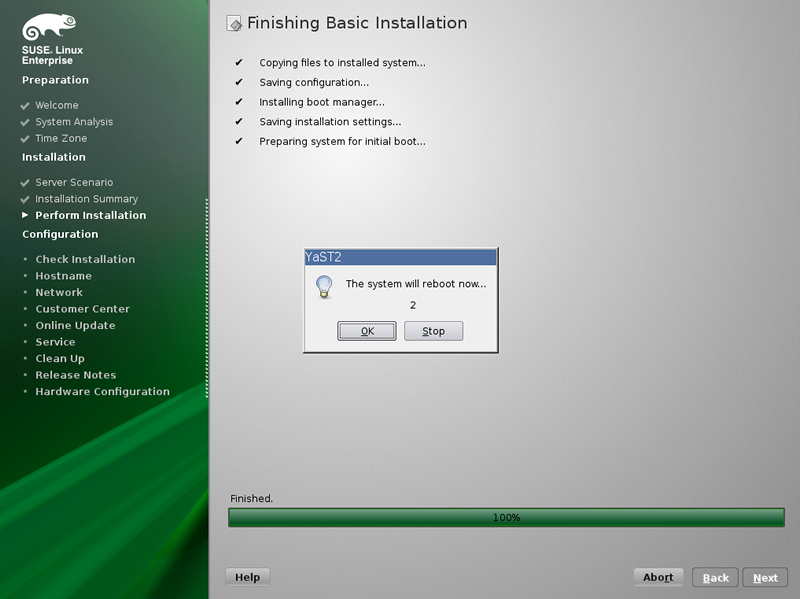This screenshot has width=800, height=599.
Task: Select Online Update step
Action: click(x=75, y=326)
